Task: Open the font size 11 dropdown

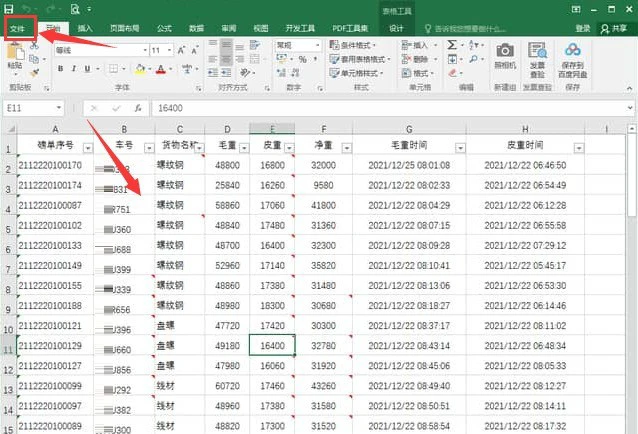Action: [x=170, y=50]
